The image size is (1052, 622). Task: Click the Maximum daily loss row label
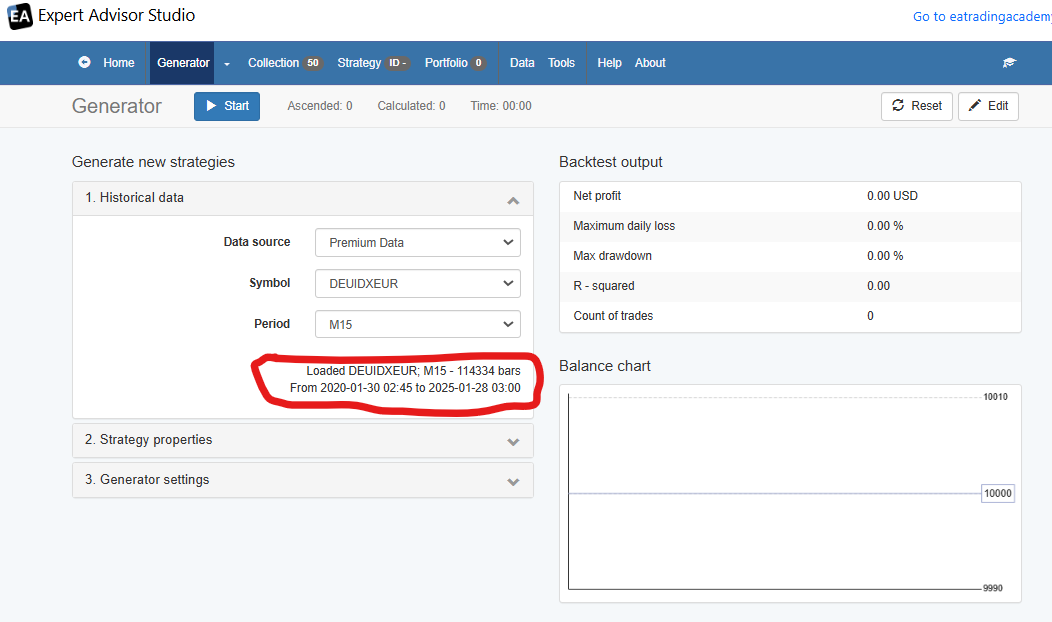click(x=624, y=226)
